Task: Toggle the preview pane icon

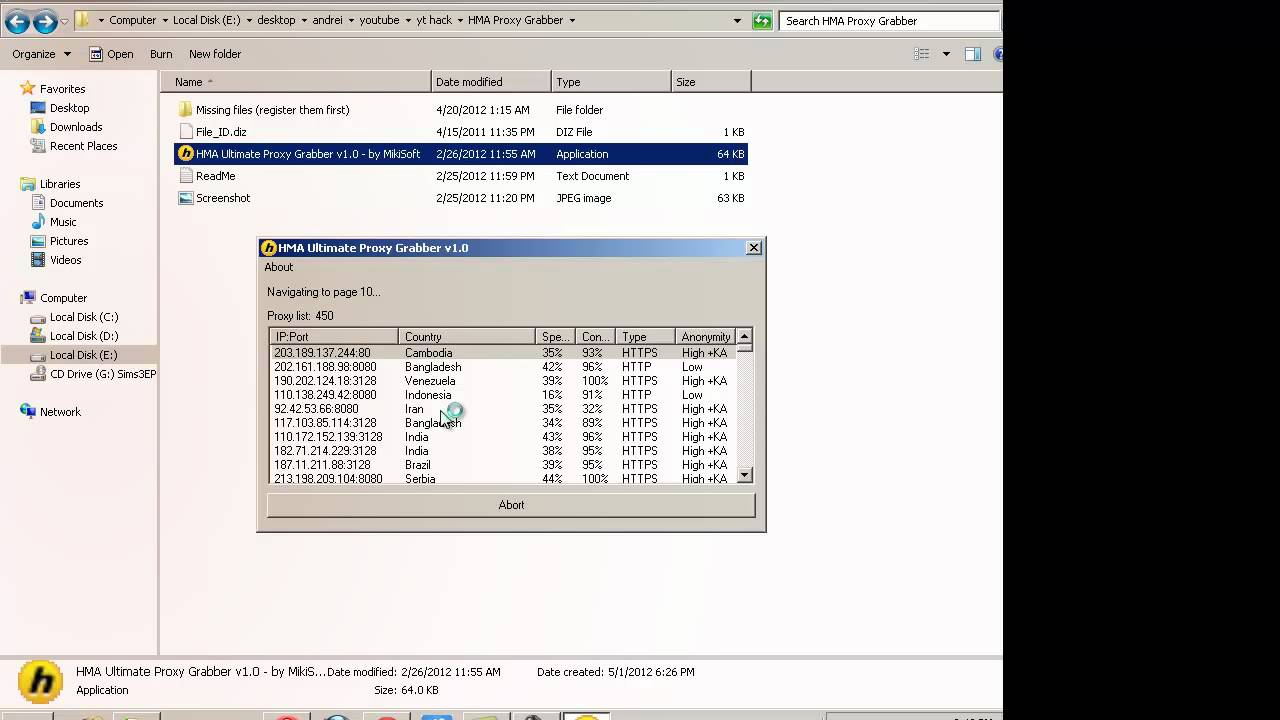Action: [972, 54]
